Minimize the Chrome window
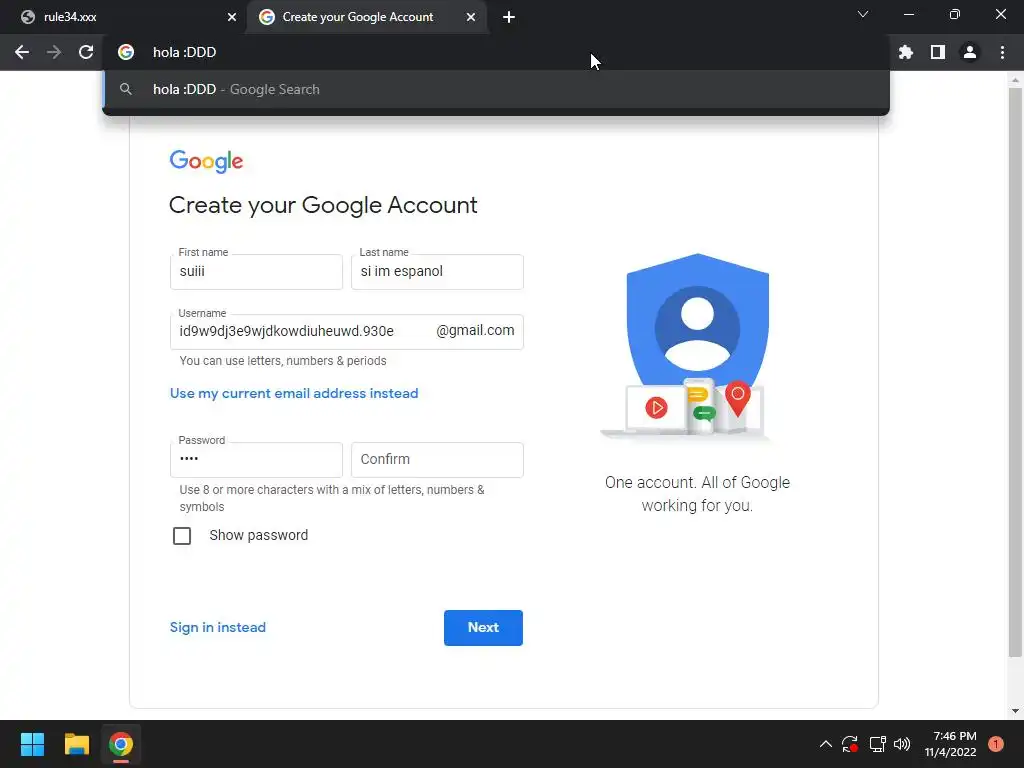 tap(908, 14)
